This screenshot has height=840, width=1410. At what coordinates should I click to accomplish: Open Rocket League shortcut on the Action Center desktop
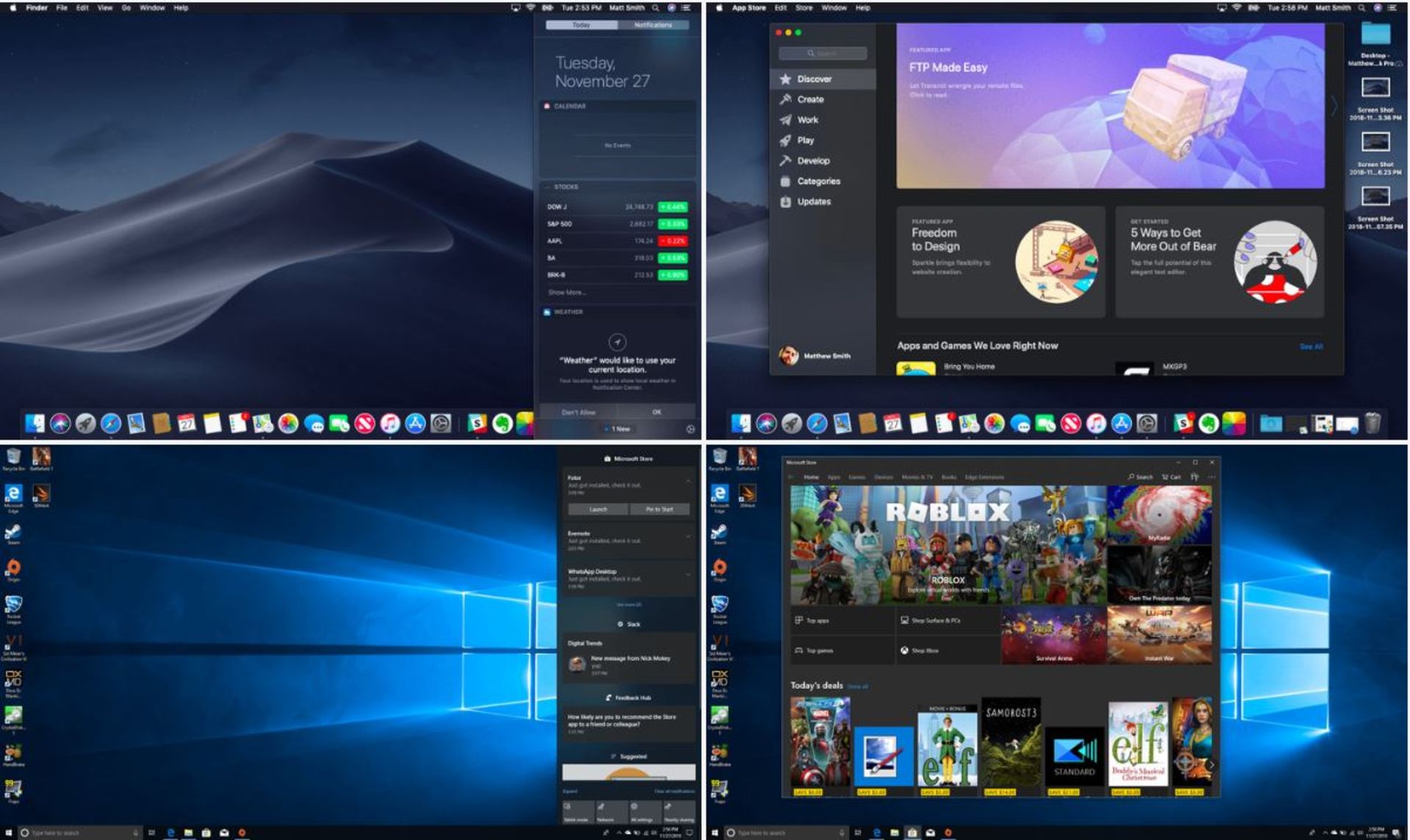(x=13, y=604)
